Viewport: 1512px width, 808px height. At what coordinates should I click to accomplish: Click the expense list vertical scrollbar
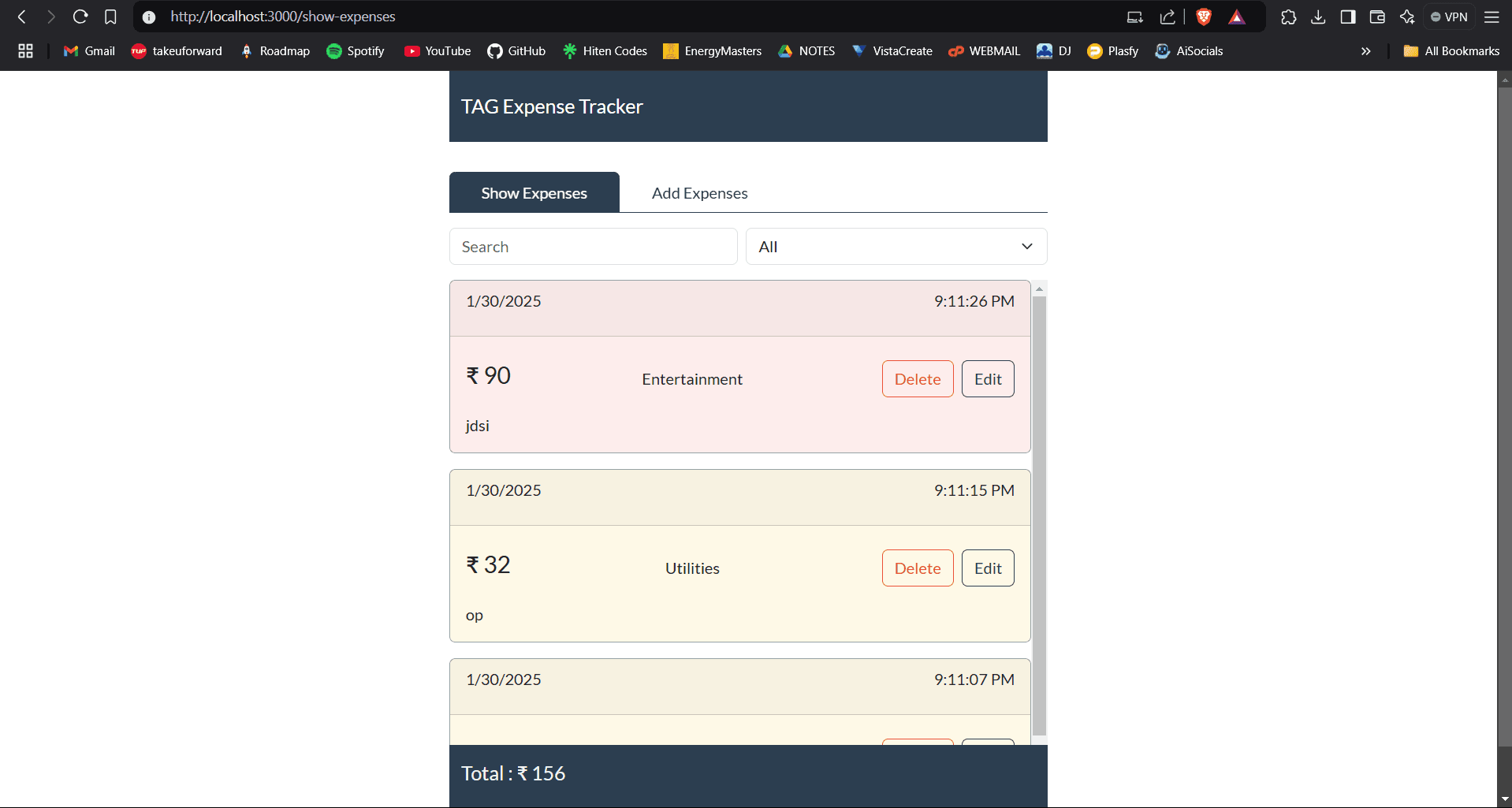click(x=1039, y=512)
